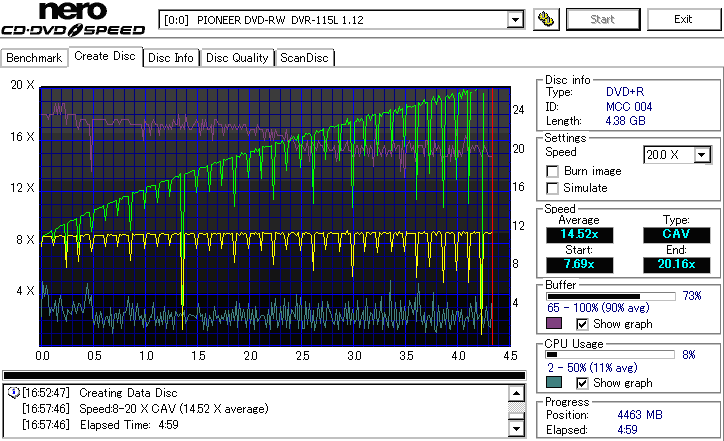Toggle the Buffer Show graph checkbox
The image size is (724, 441).
[x=583, y=324]
